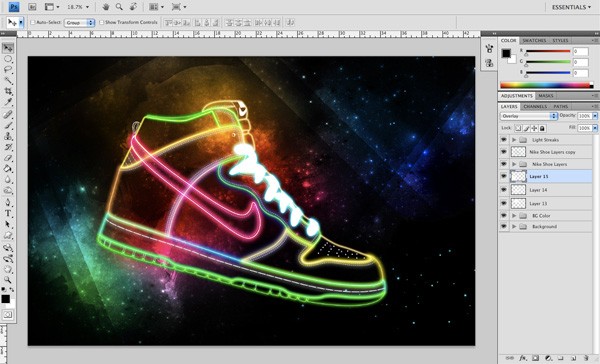Switch to the Paths tab
This screenshot has width=600, height=364.
click(561, 106)
